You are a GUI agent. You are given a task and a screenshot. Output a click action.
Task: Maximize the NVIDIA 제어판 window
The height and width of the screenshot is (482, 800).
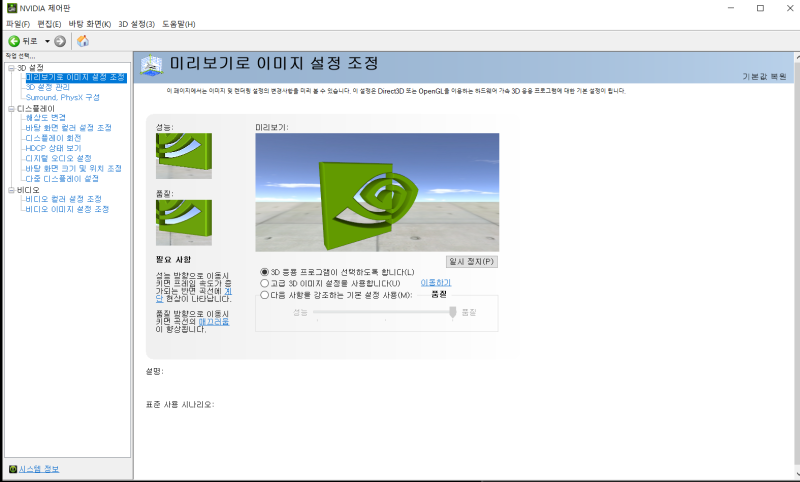(760, 8)
